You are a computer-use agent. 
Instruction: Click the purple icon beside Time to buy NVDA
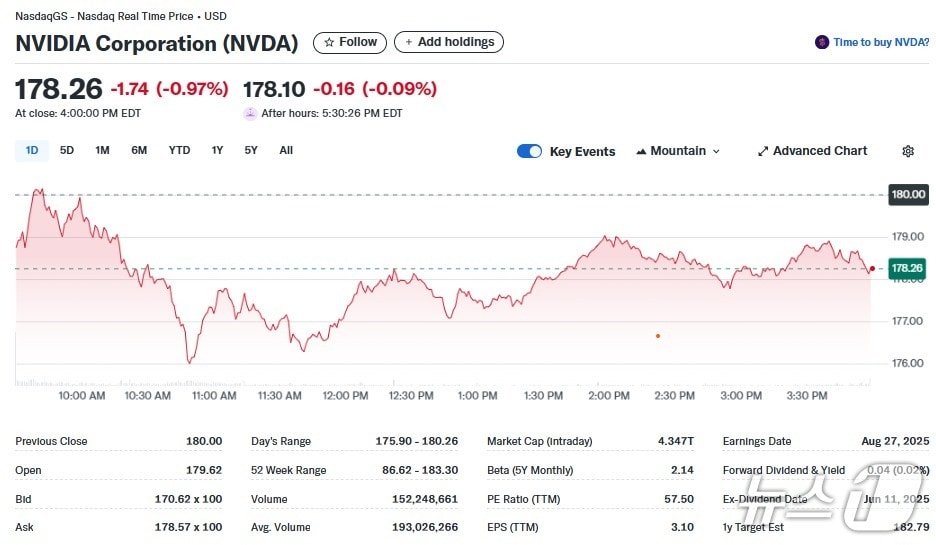pos(822,42)
